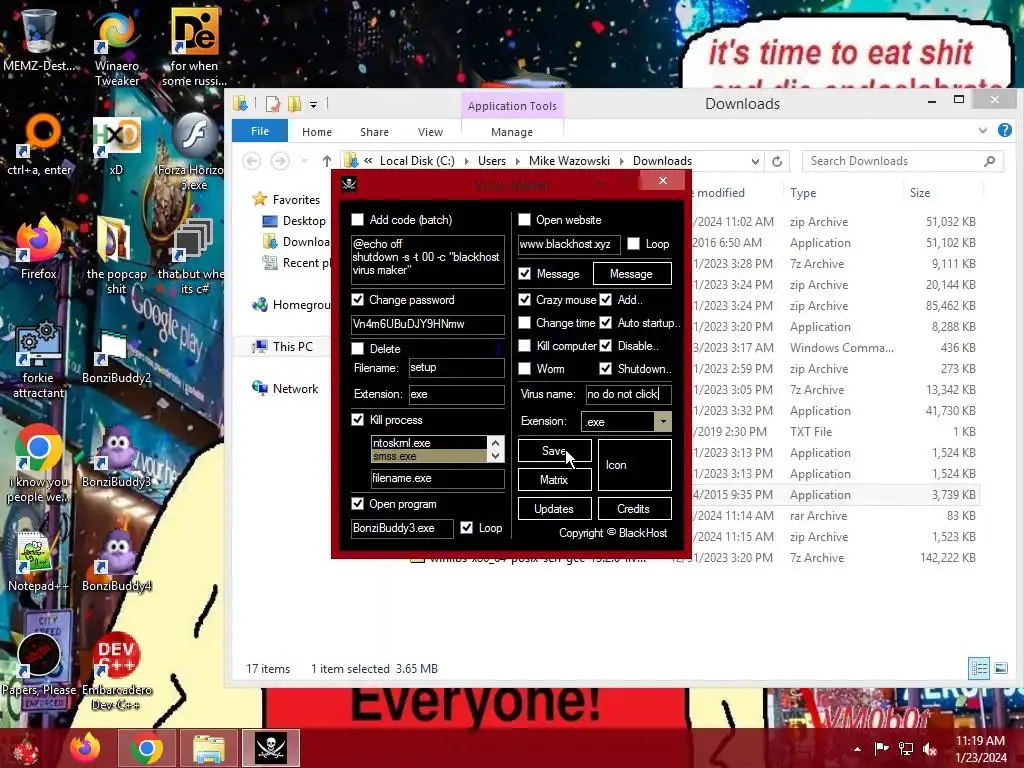The width and height of the screenshot is (1024, 768).
Task: Click the Virus name input field
Action: [x=628, y=394]
